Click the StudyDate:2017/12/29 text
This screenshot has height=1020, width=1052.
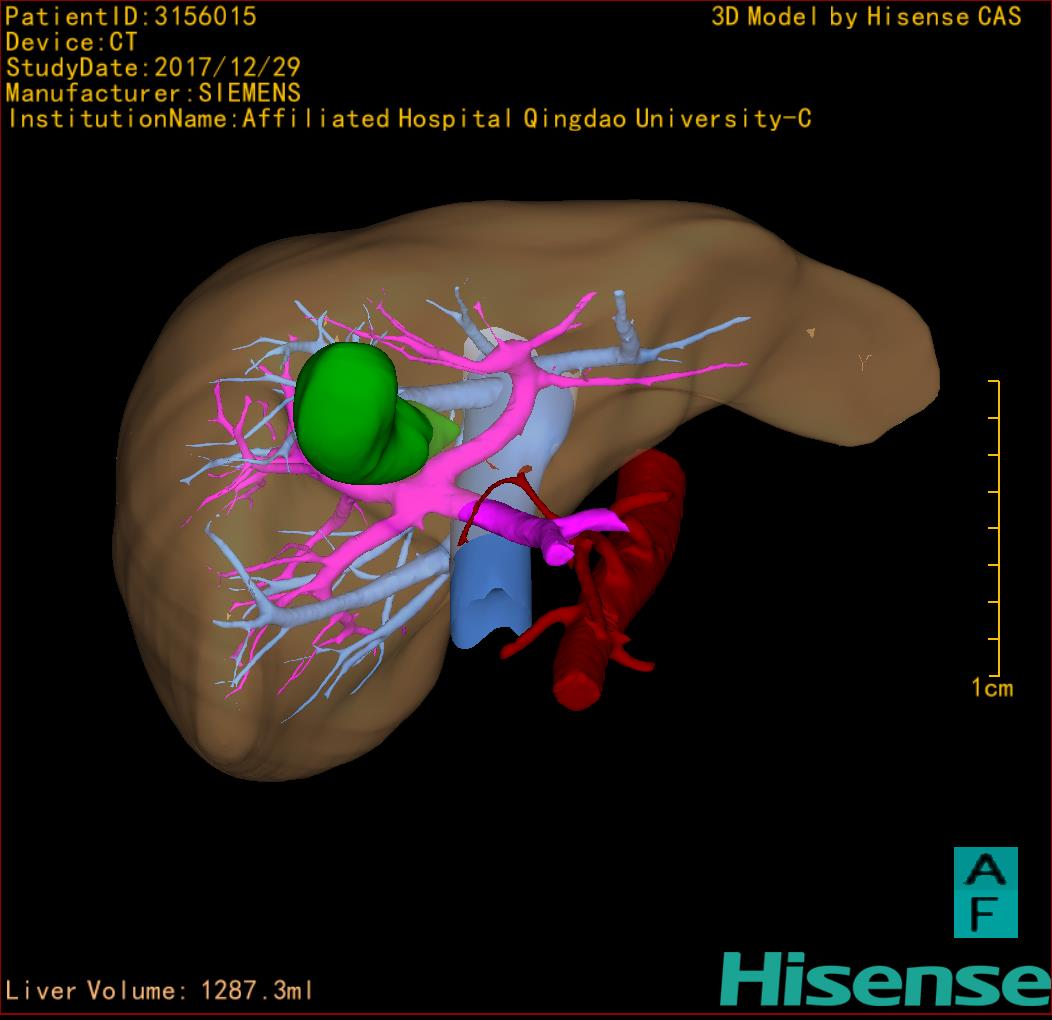153,67
